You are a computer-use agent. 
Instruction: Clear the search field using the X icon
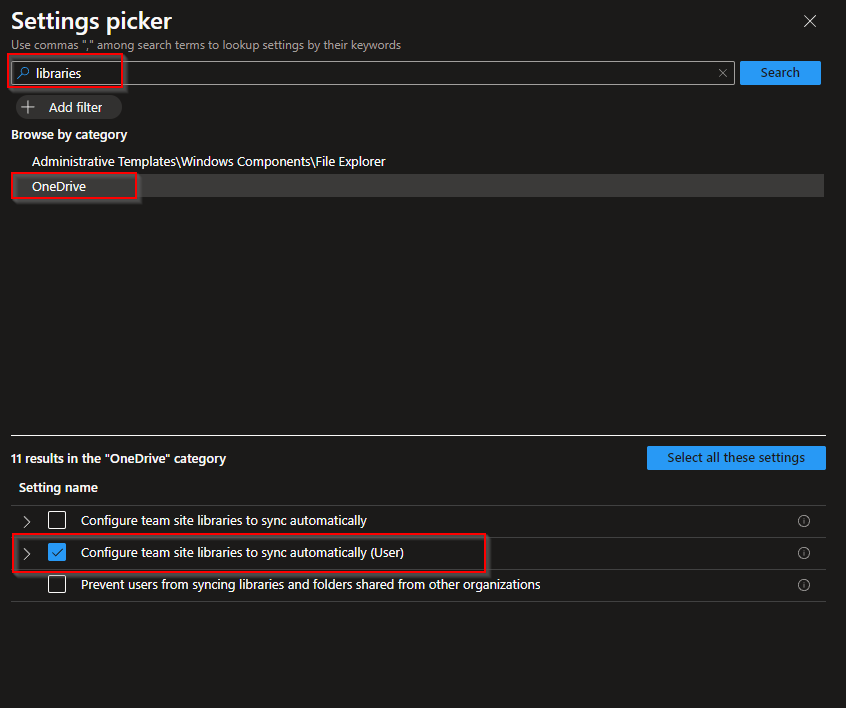tap(723, 72)
